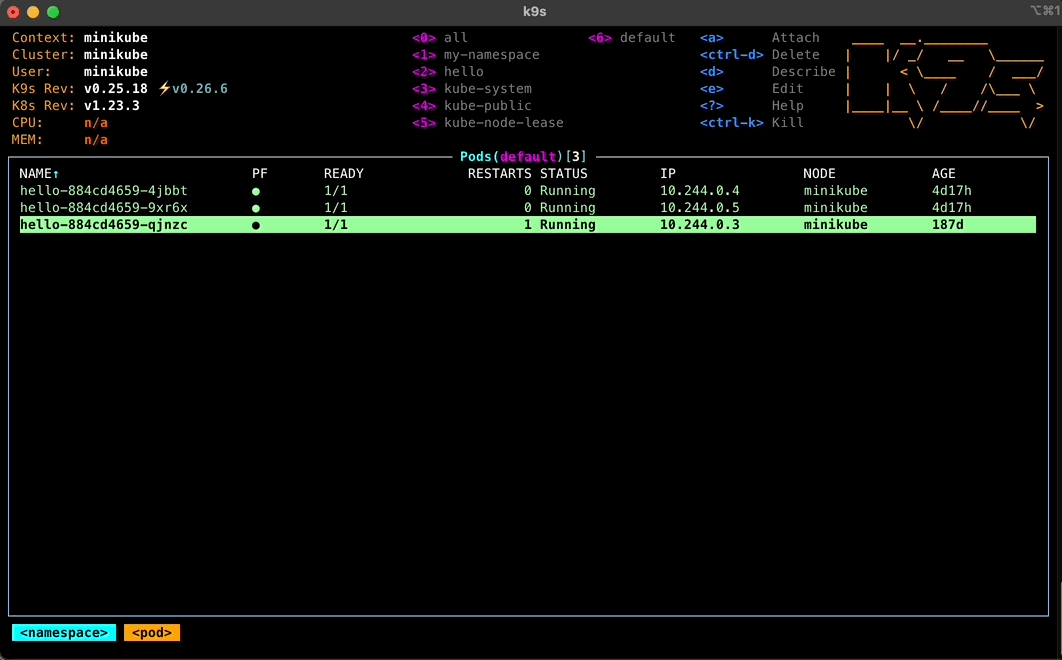Image resolution: width=1062 pixels, height=660 pixels.
Task: Click the User minikube value
Action: tap(116, 71)
